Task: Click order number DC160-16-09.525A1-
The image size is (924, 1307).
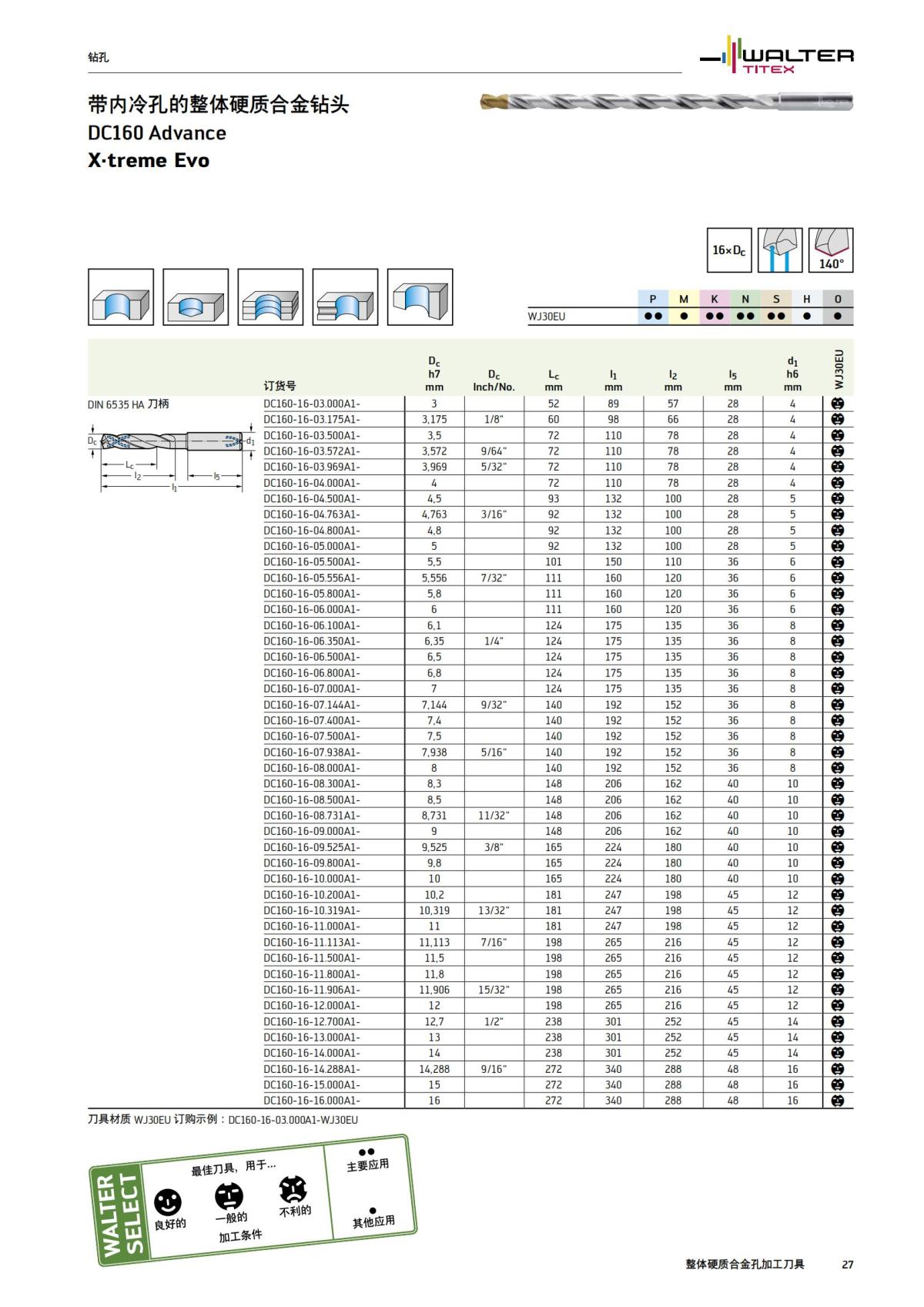Action: (x=312, y=847)
